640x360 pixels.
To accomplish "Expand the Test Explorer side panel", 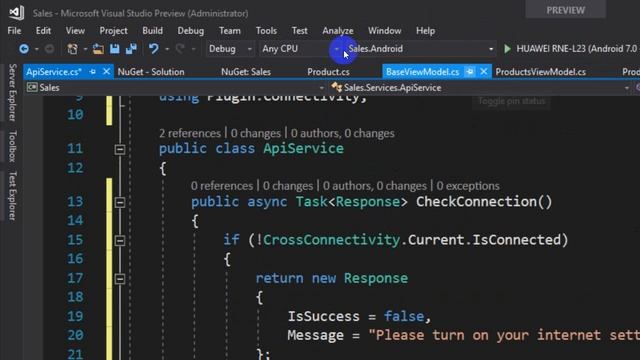I will (13, 196).
